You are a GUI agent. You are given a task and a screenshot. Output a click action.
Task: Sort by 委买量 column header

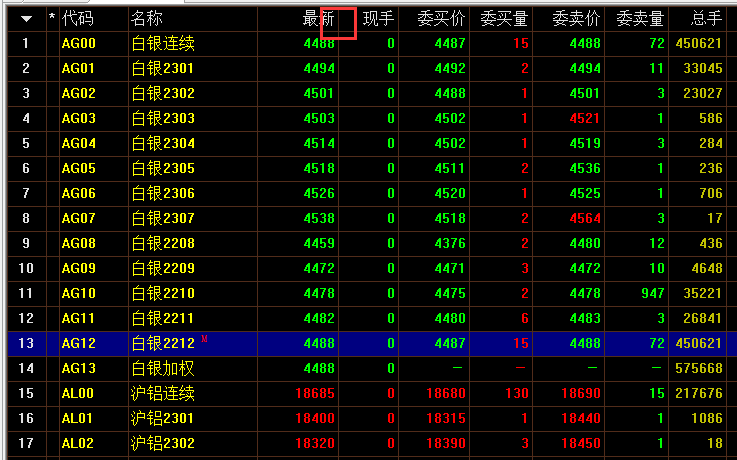point(504,19)
